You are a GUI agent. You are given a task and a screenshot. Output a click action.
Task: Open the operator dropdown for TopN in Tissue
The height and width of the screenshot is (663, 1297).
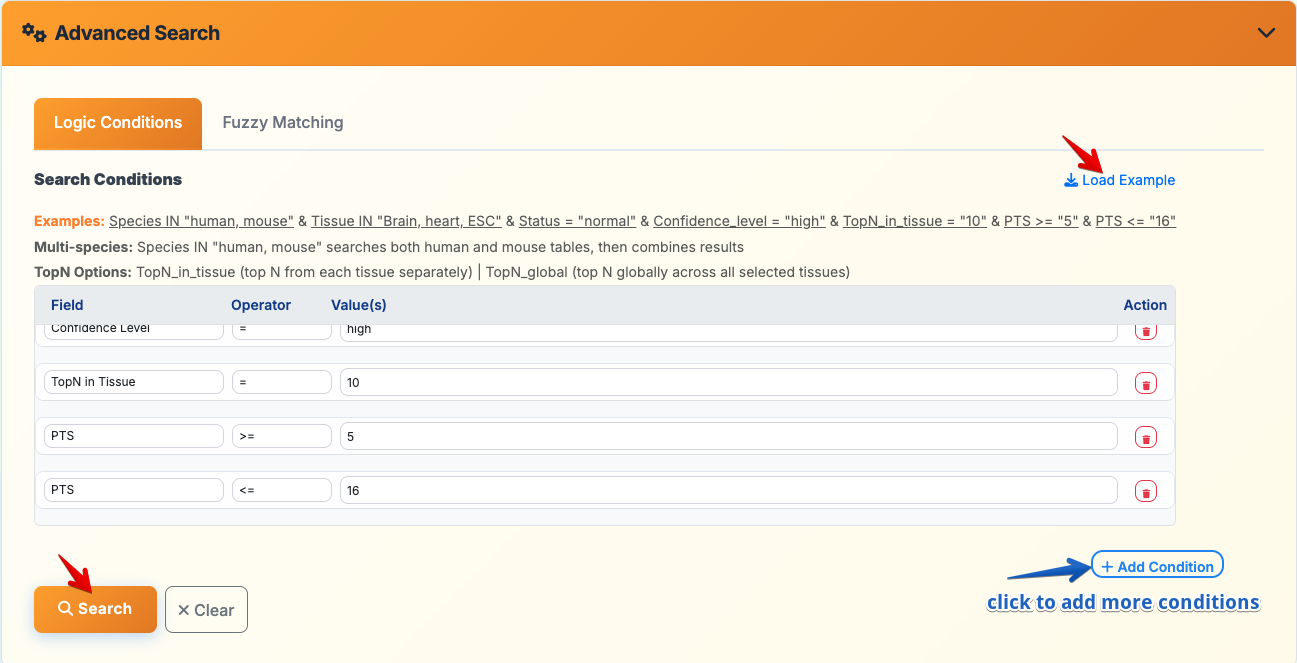coord(281,382)
